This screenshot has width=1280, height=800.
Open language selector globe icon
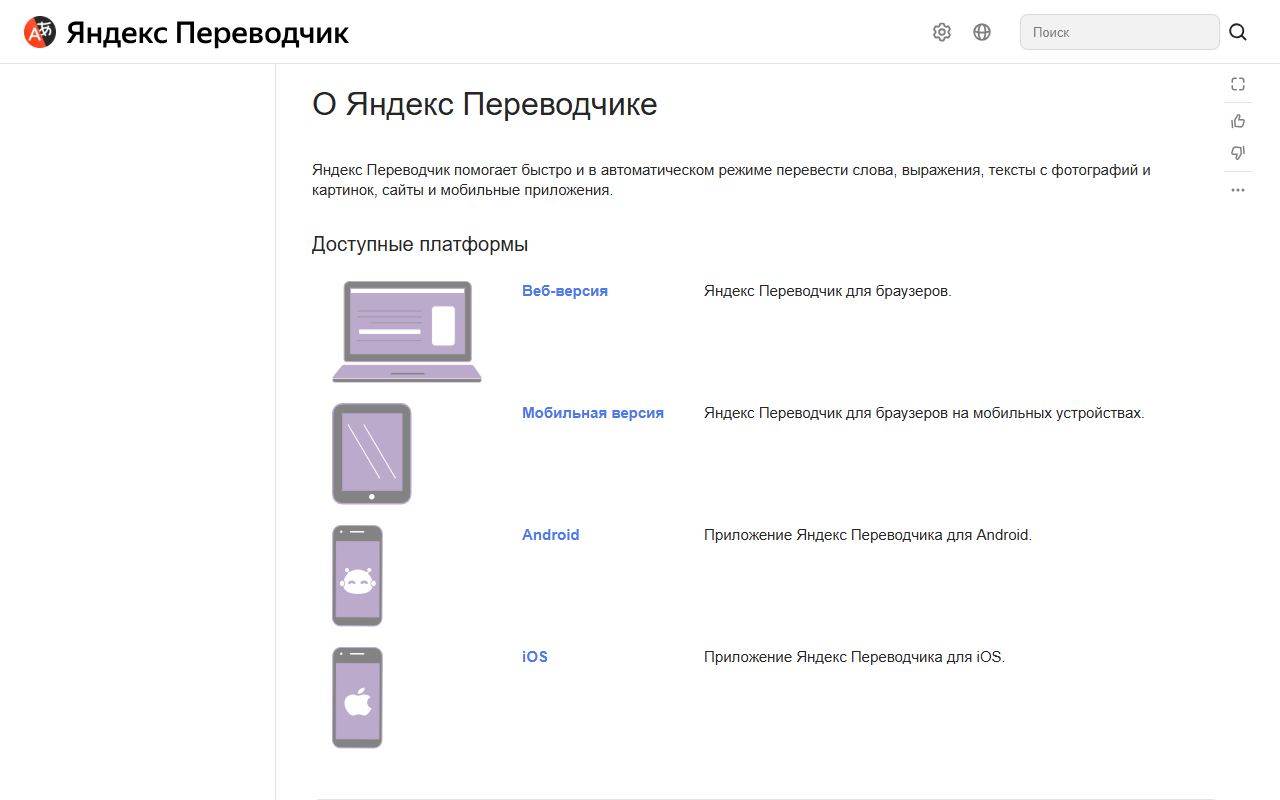[x=982, y=32]
